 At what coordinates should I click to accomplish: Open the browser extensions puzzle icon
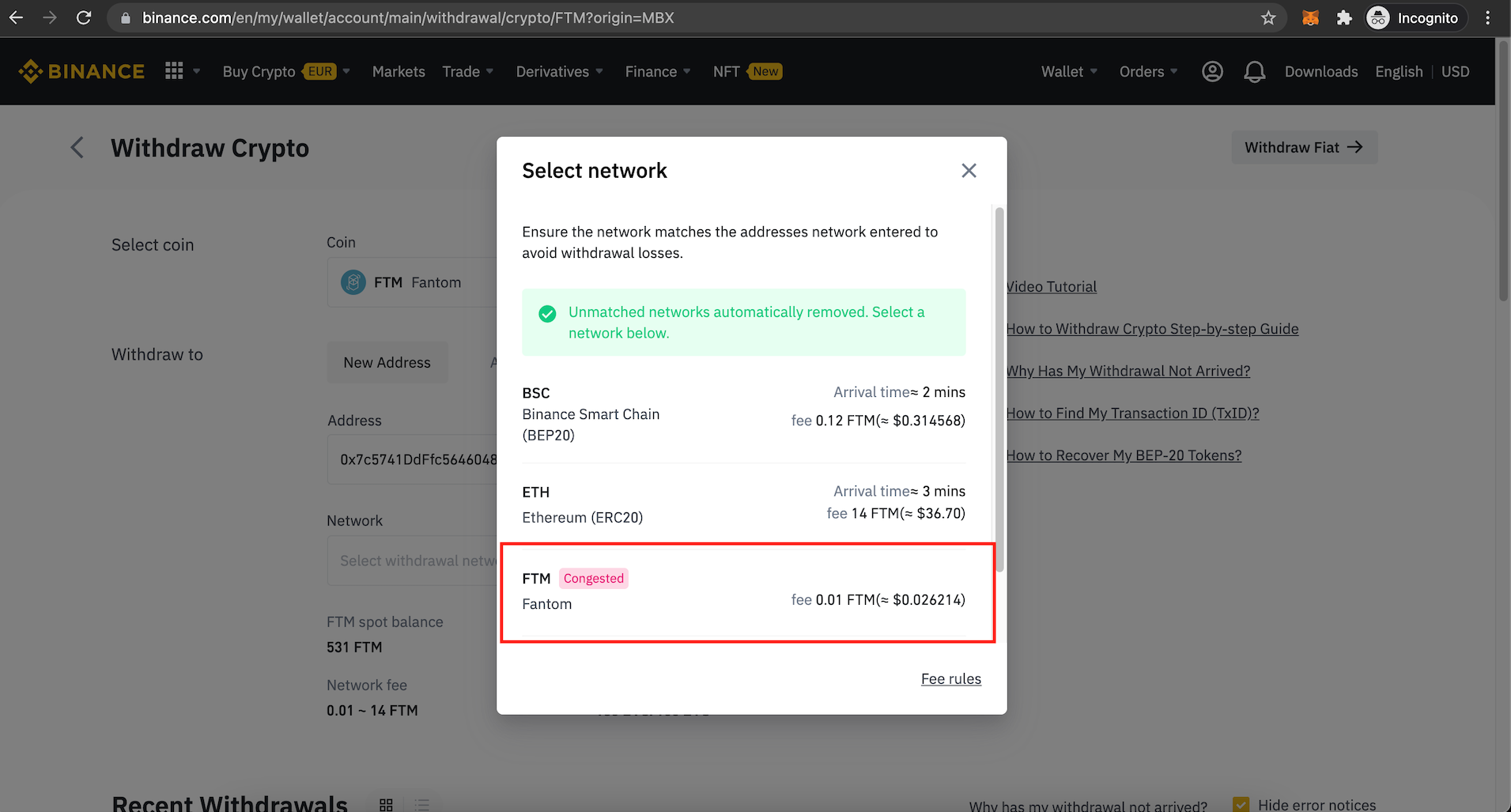(1344, 17)
